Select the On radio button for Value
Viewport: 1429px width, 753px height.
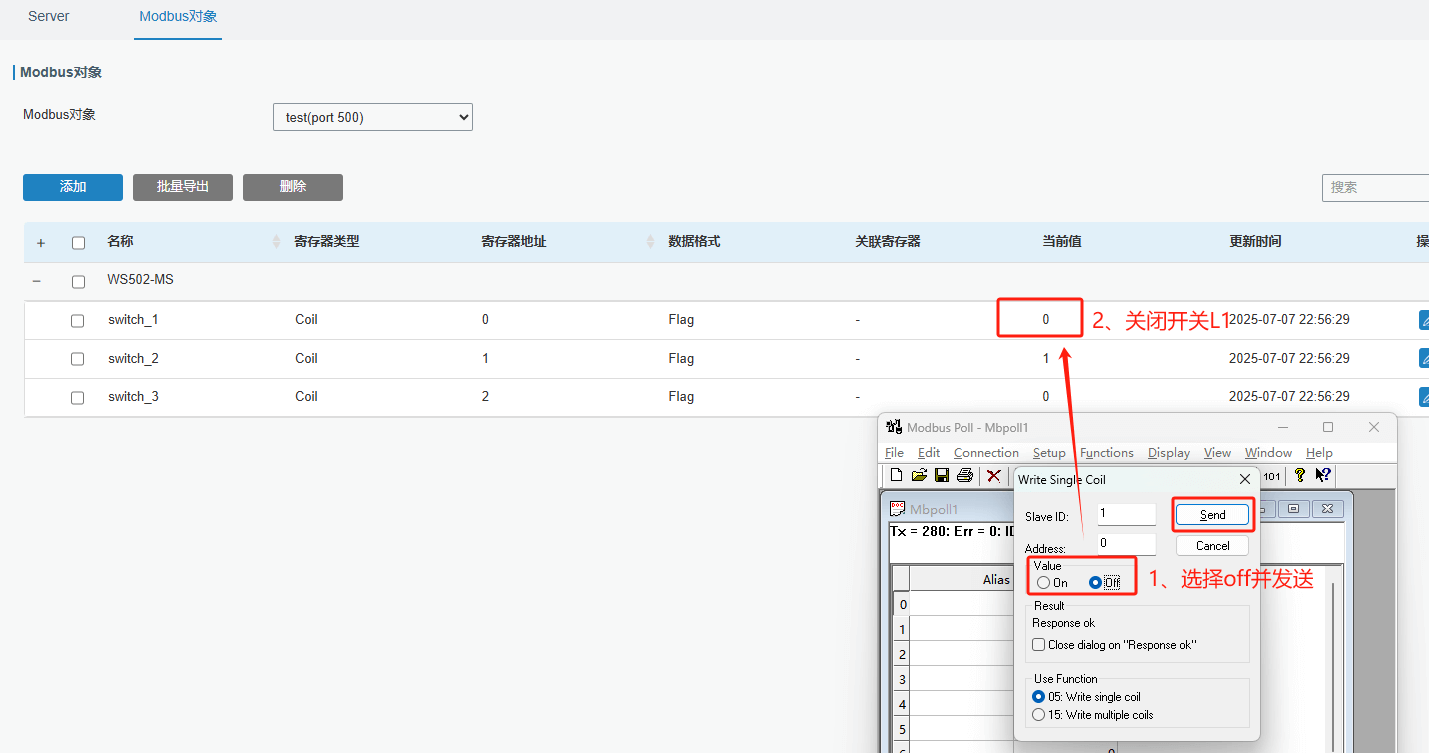(1044, 583)
